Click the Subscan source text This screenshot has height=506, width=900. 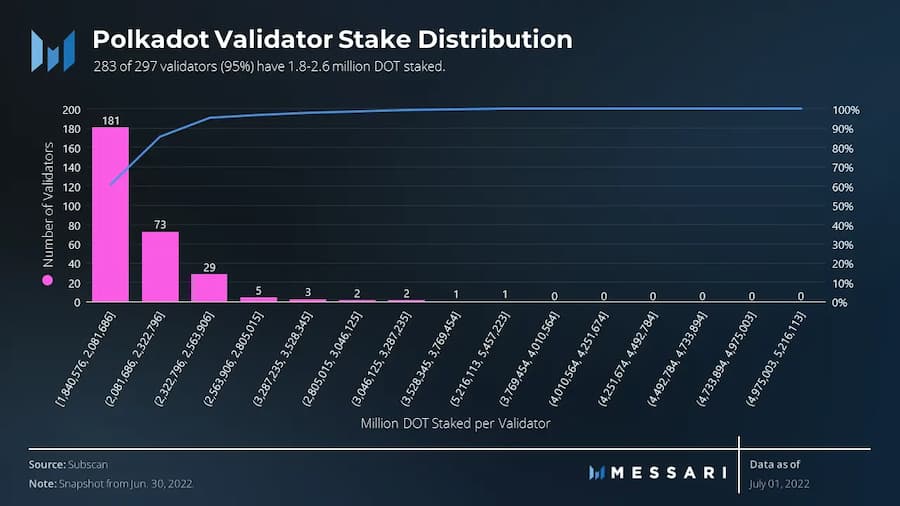88,464
